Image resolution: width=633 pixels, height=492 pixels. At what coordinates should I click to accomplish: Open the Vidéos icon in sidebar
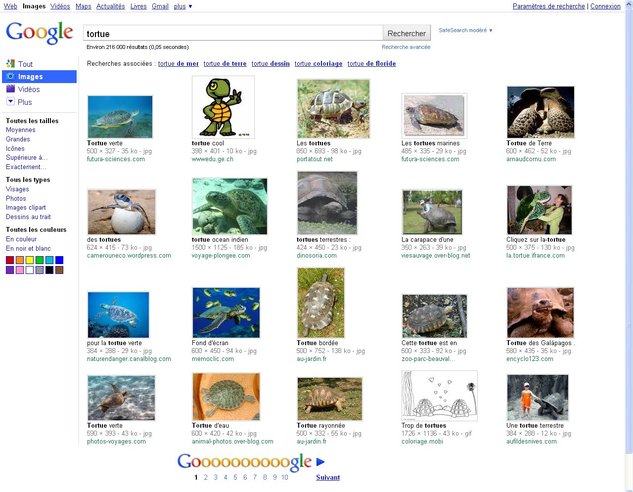11,89
